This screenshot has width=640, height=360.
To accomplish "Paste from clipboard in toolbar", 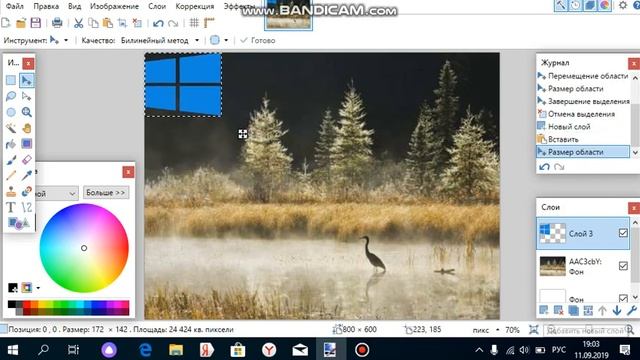I will [x=108, y=23].
